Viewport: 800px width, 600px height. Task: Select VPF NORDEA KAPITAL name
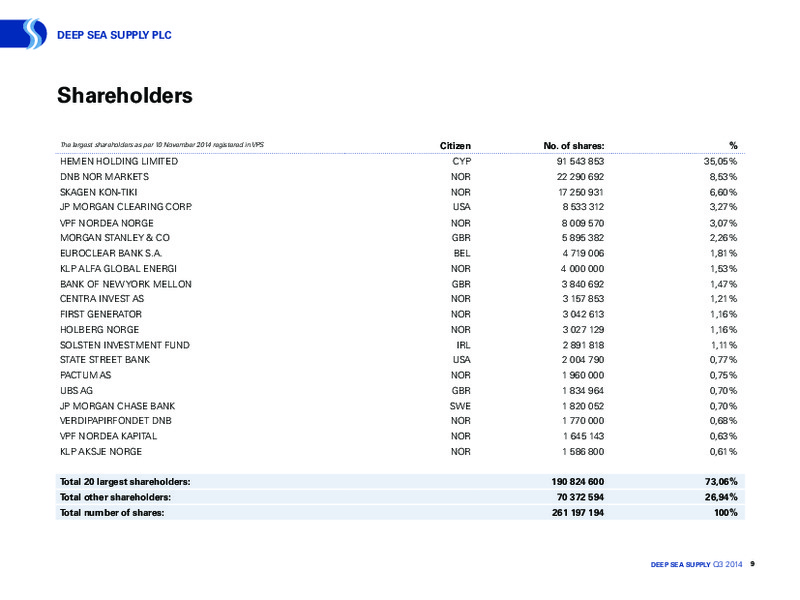coord(108,436)
